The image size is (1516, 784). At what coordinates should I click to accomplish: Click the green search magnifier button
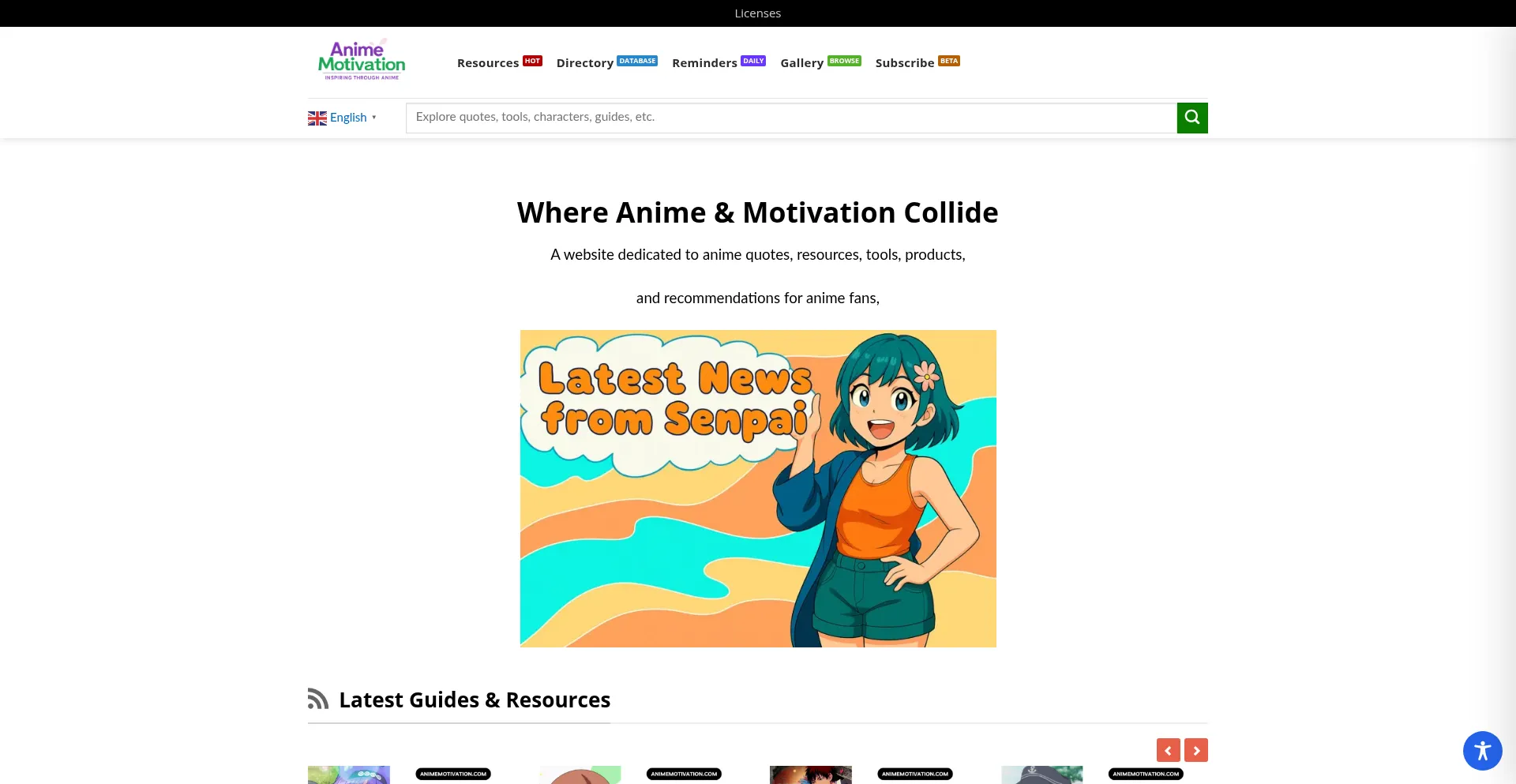click(x=1191, y=118)
